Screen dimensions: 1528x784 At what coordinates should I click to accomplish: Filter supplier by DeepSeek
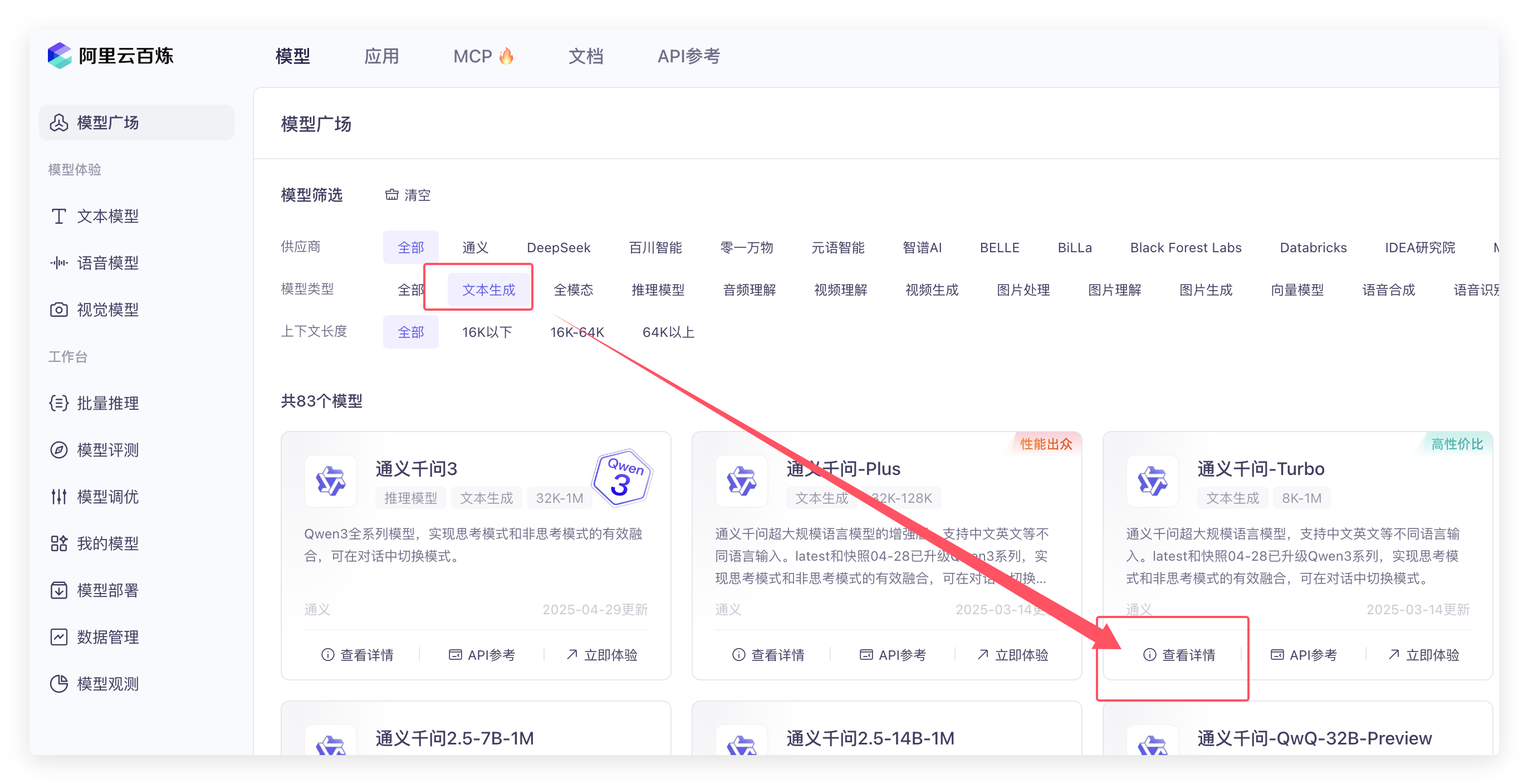[558, 247]
